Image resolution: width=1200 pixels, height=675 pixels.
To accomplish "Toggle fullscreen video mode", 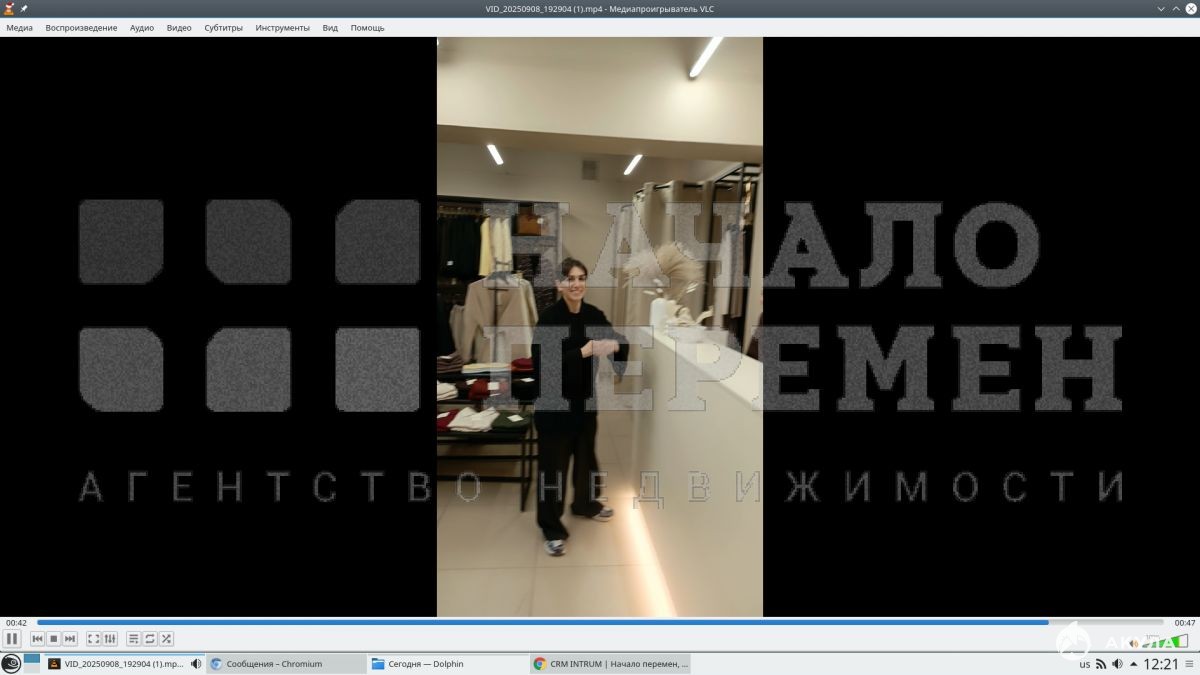I will (x=93, y=639).
